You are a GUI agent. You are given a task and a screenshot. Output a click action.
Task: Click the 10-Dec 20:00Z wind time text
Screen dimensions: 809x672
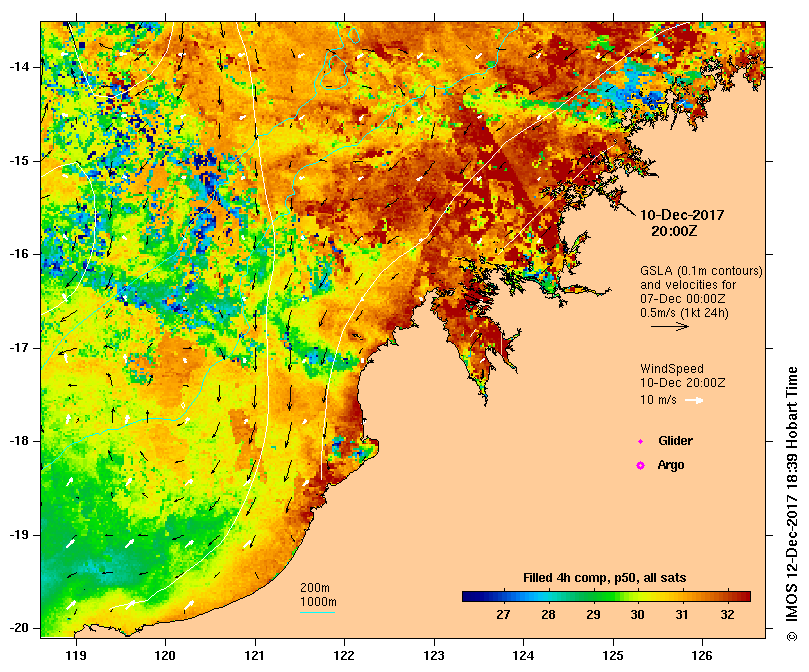(x=683, y=383)
